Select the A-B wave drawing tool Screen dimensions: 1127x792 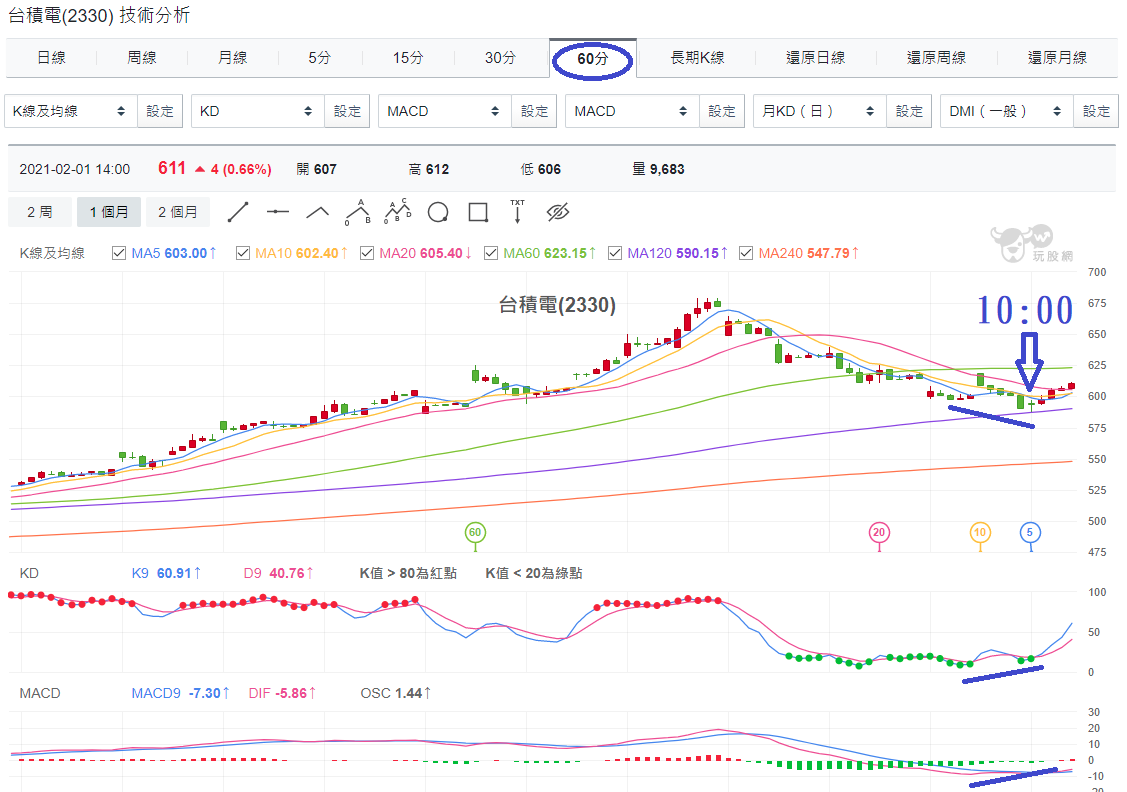(x=357, y=212)
